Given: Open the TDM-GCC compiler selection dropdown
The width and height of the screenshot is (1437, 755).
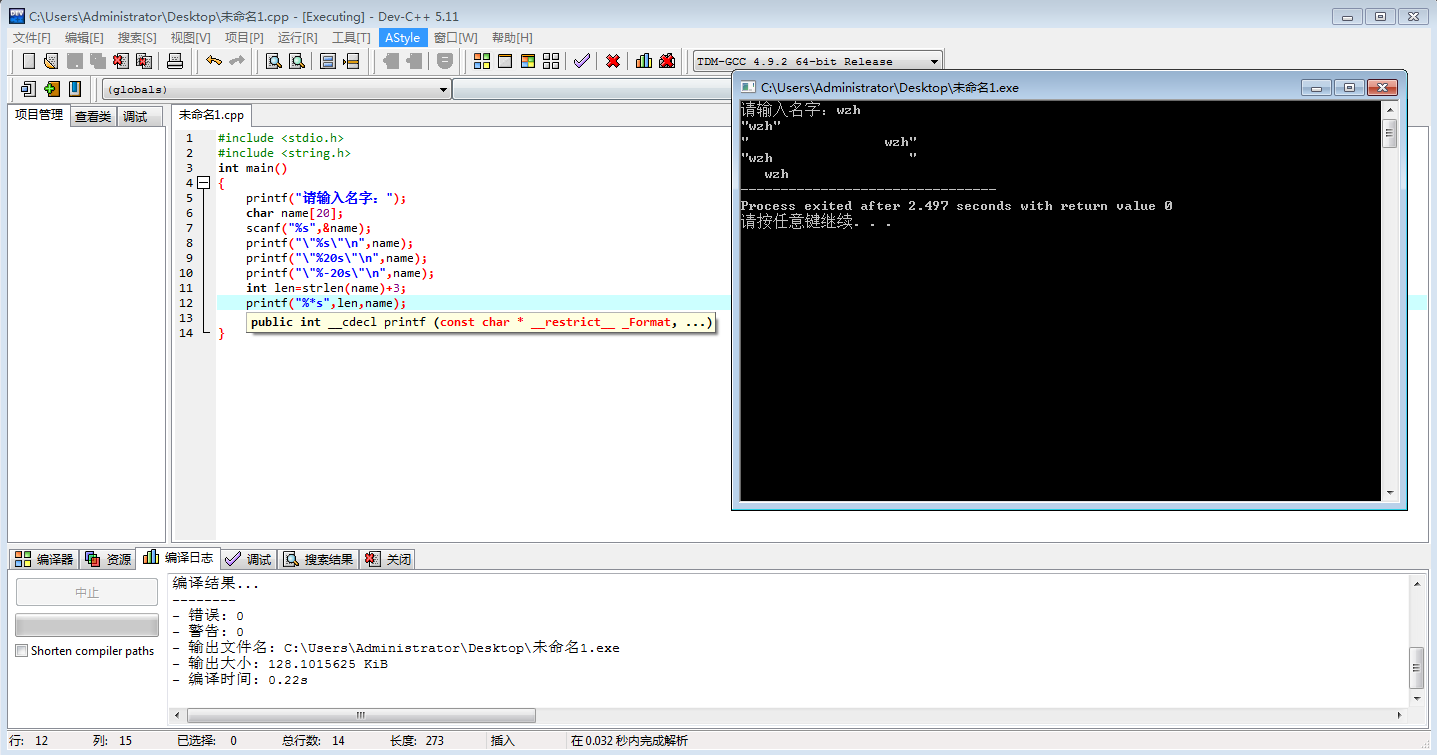Looking at the screenshot, I should [x=818, y=61].
